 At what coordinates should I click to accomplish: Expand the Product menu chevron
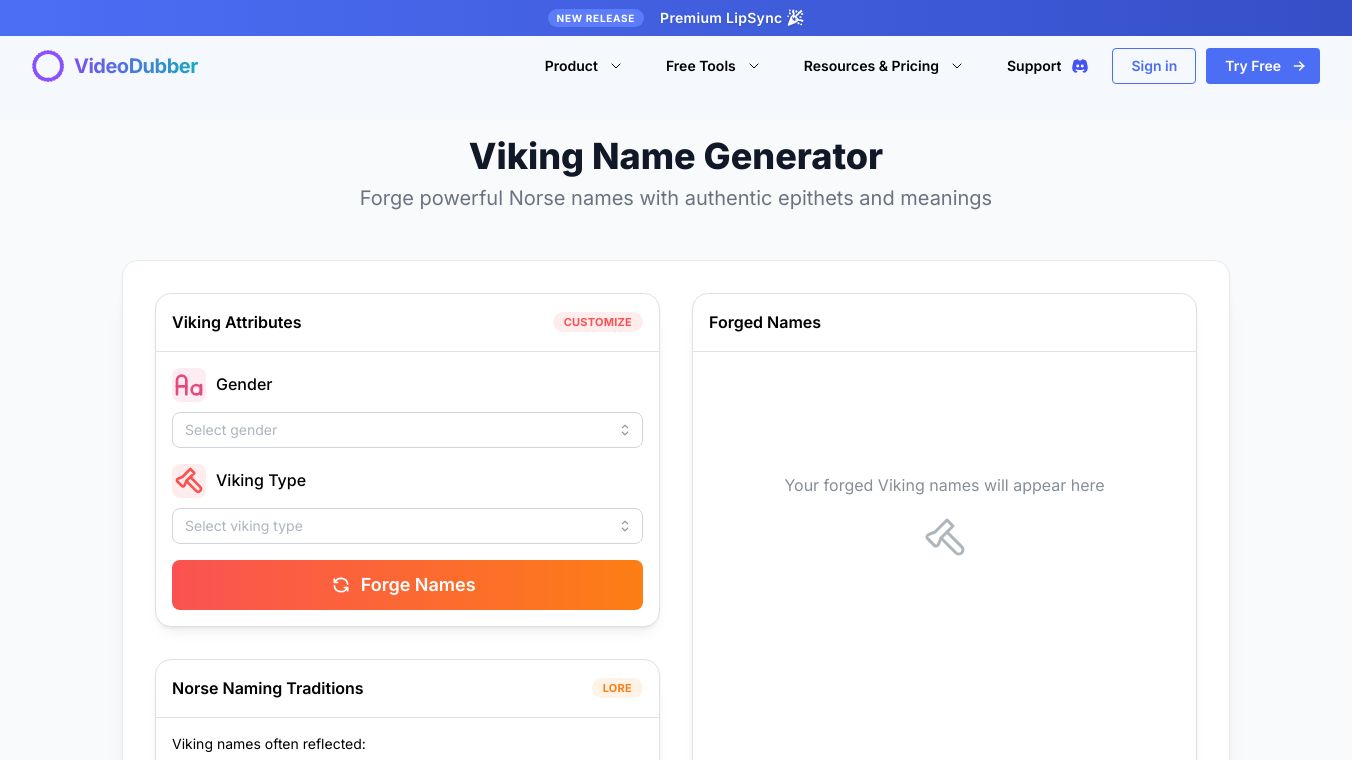coord(616,66)
